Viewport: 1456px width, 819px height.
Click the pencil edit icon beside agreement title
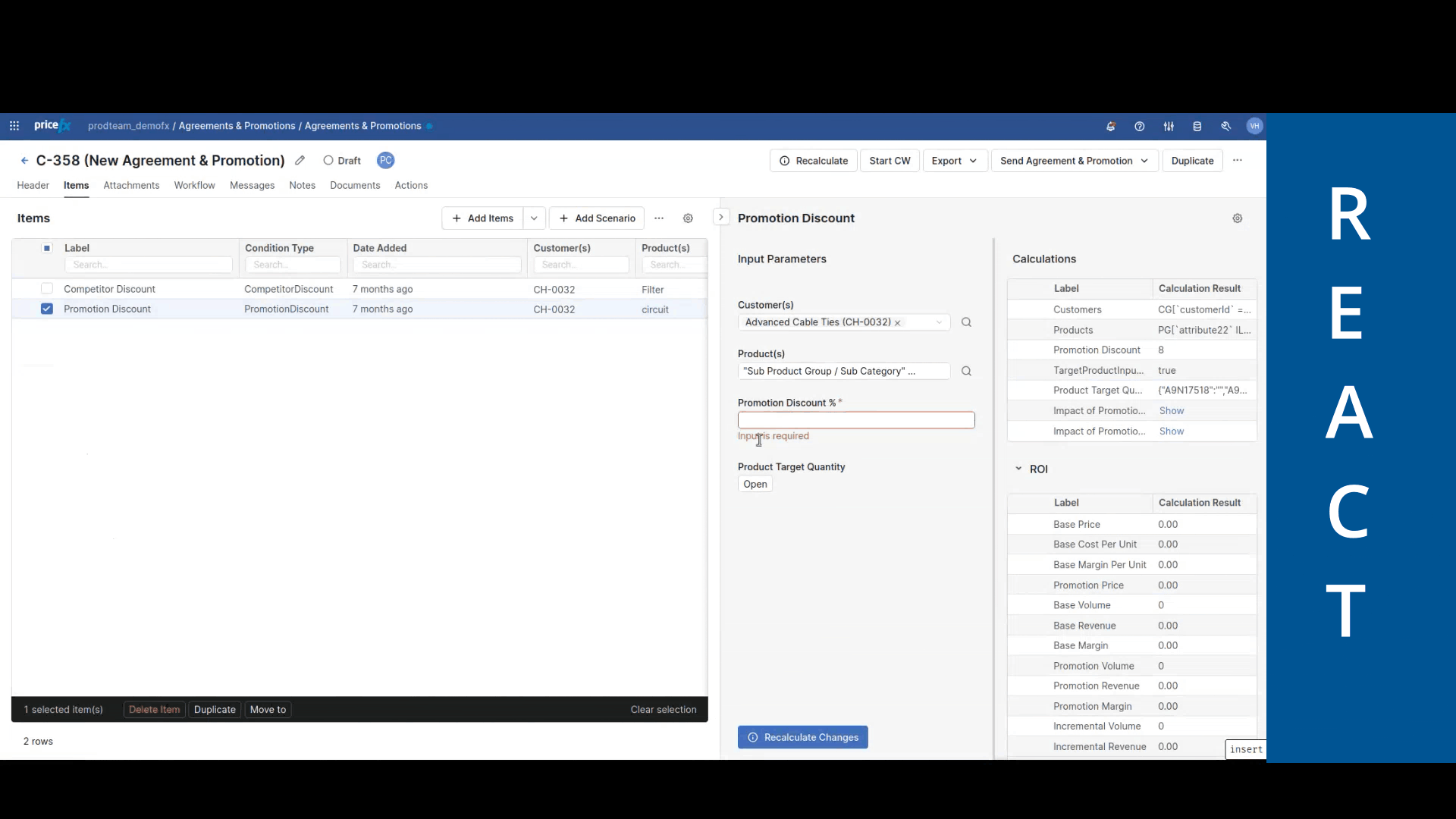point(300,161)
